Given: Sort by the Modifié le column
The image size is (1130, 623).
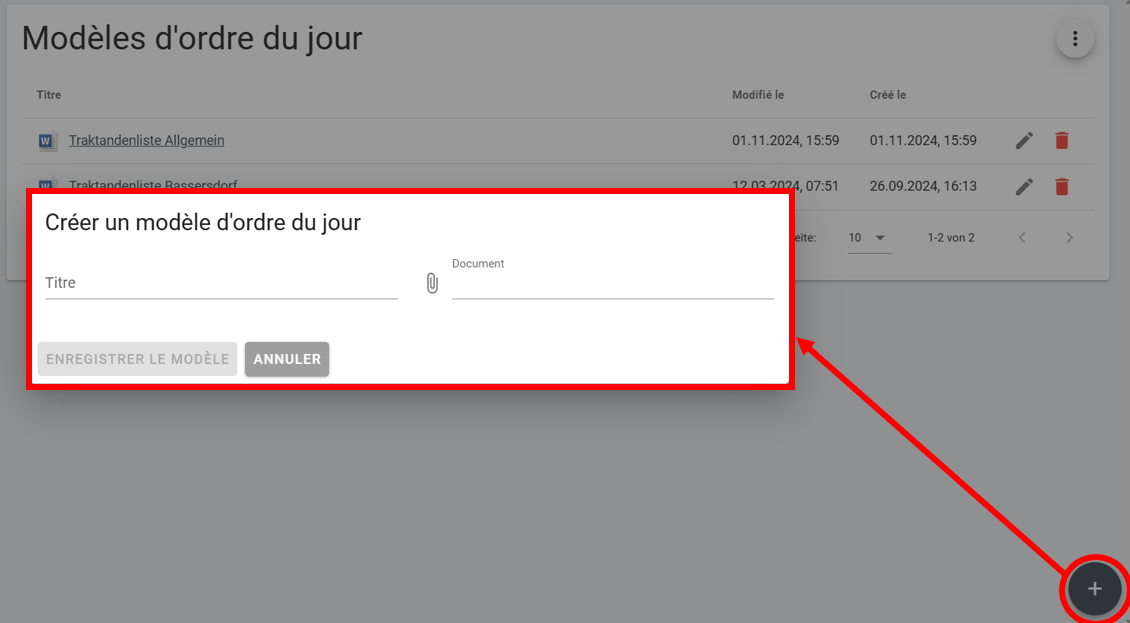Looking at the screenshot, I should coord(757,95).
